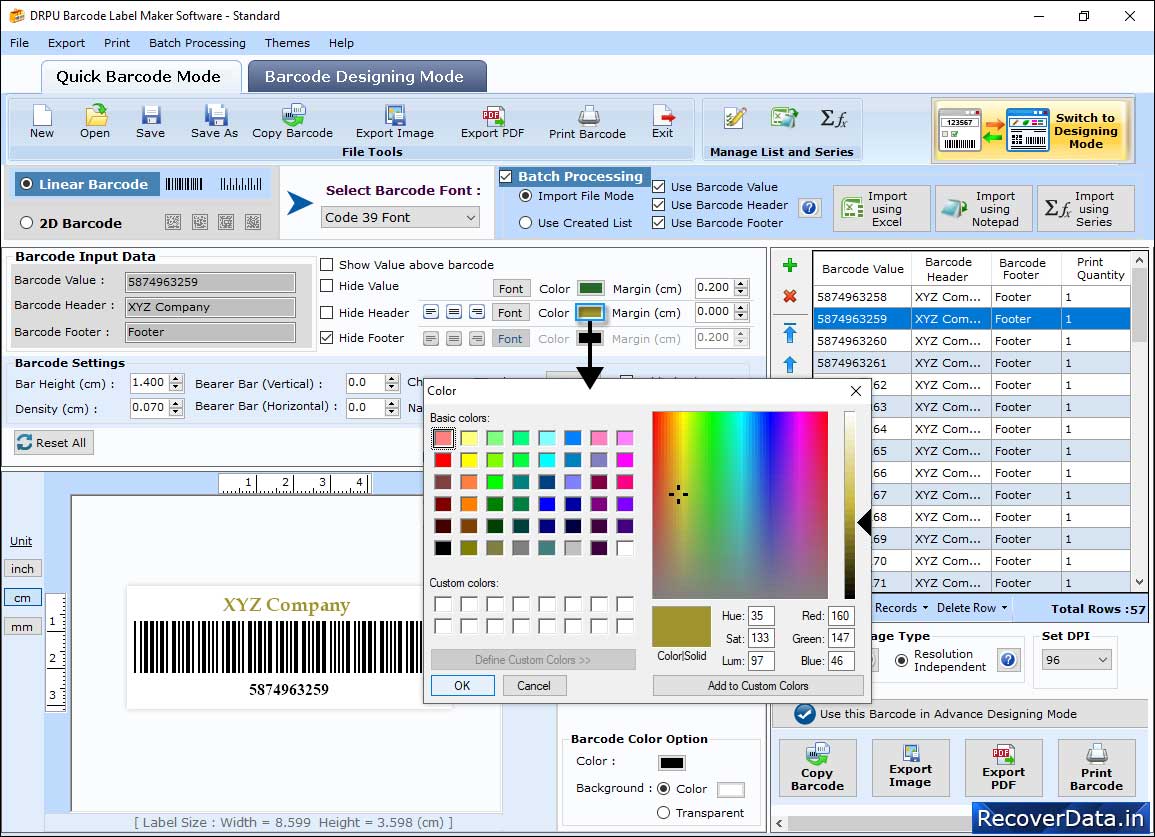This screenshot has width=1155, height=837.
Task: Click the Export Image toolbar icon
Action: (x=395, y=122)
